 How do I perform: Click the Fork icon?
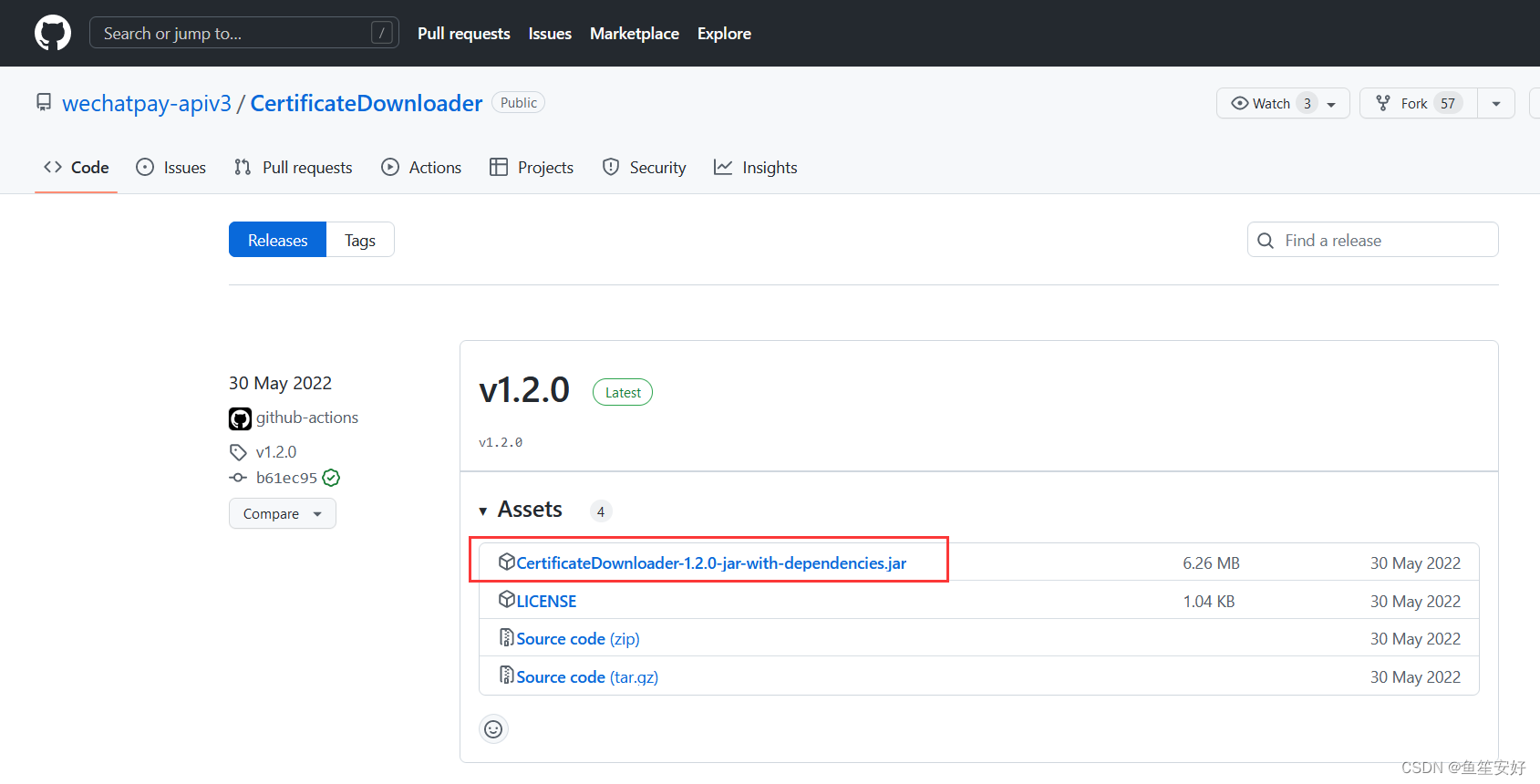click(x=1383, y=103)
